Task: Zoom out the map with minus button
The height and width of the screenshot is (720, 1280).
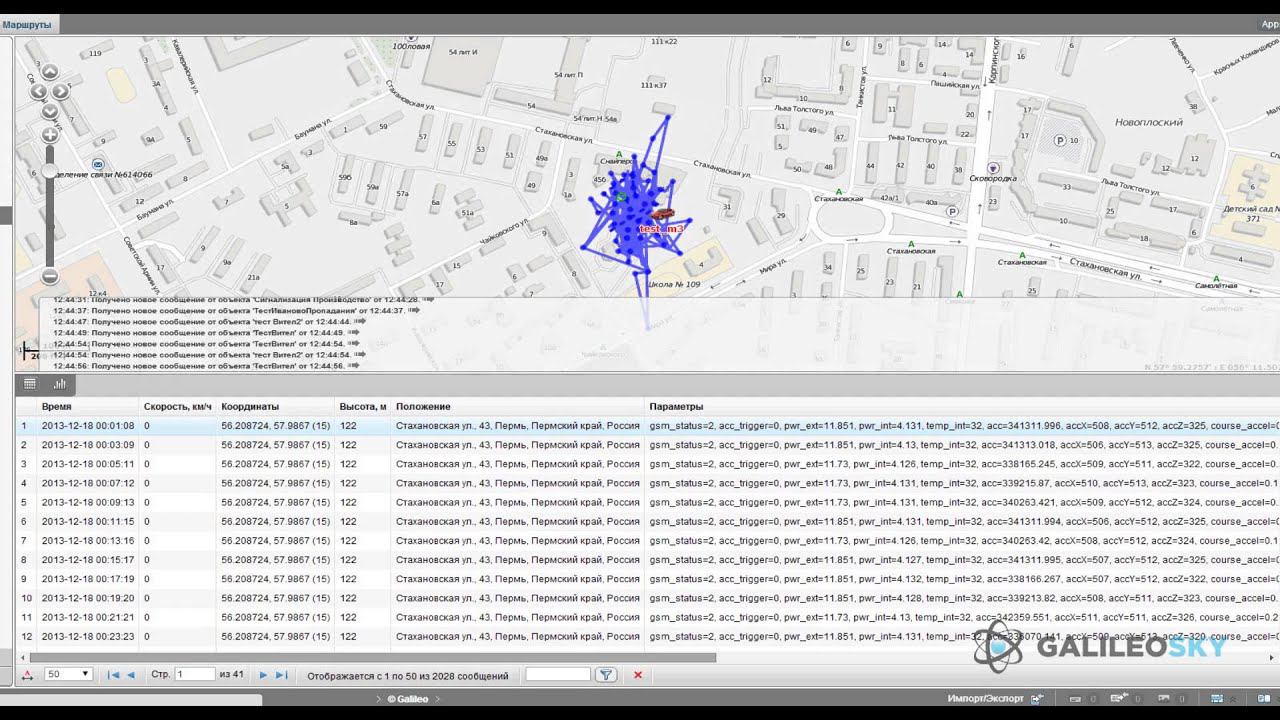Action: (49, 277)
